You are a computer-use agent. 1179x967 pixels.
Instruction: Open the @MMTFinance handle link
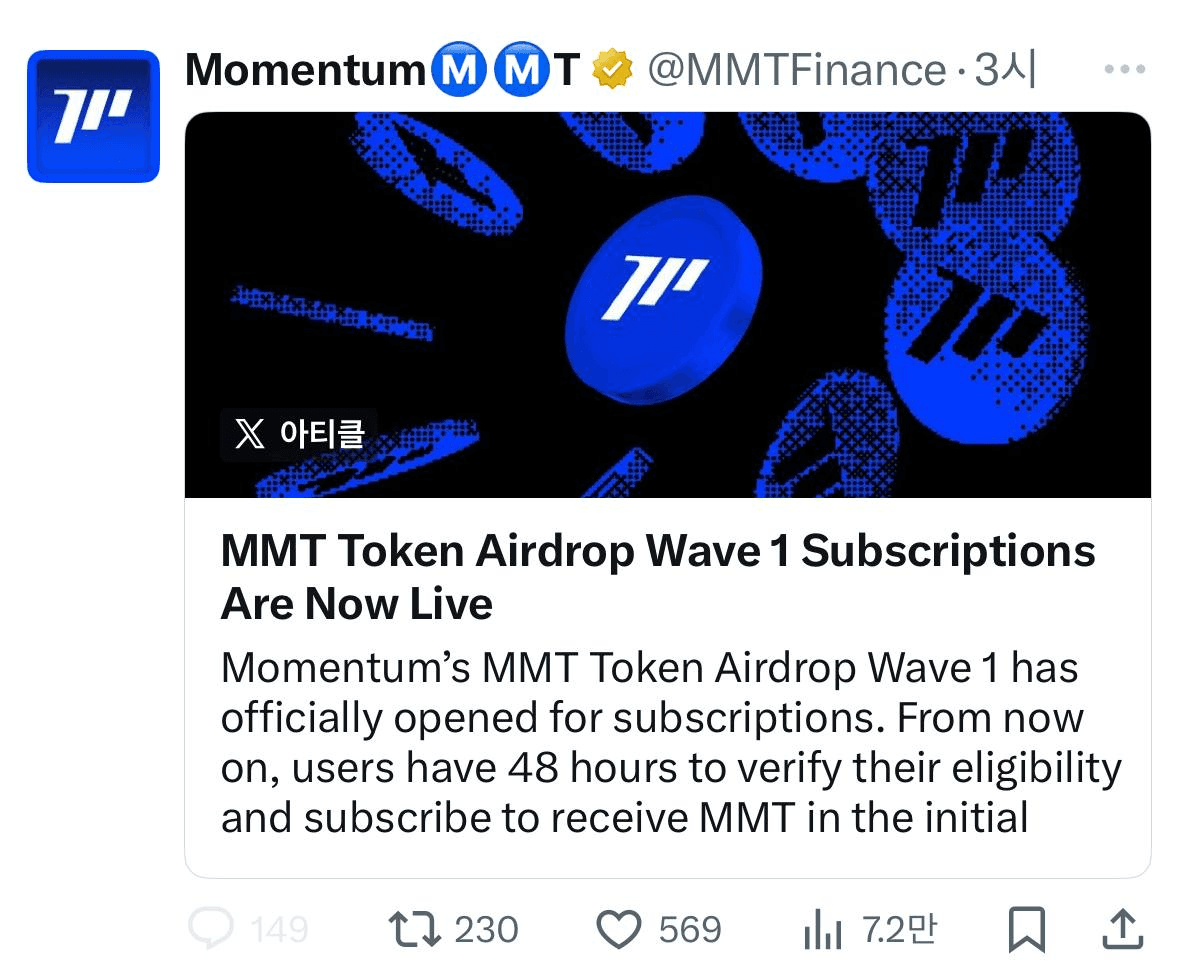click(796, 70)
